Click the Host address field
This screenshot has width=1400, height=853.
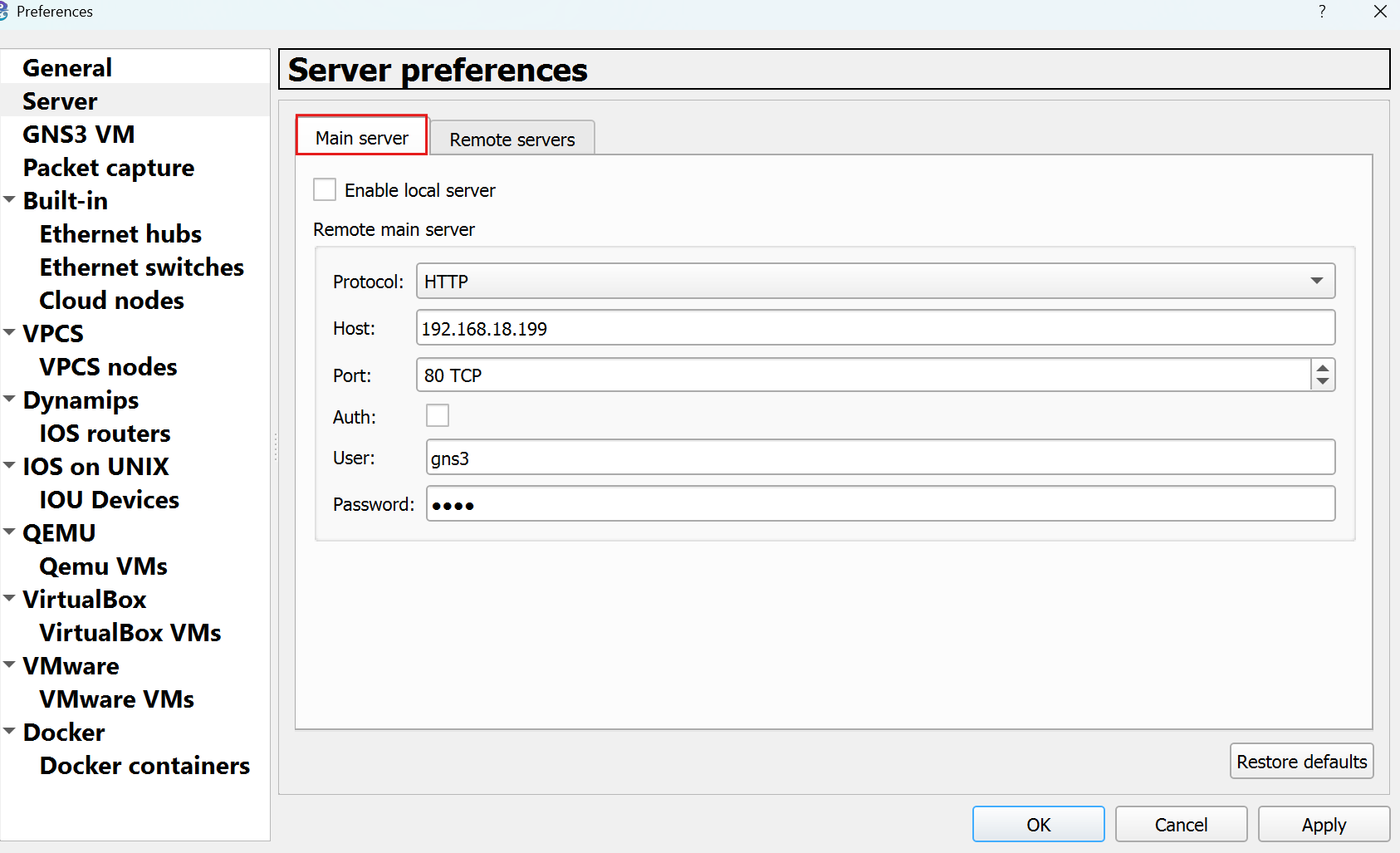coord(875,328)
